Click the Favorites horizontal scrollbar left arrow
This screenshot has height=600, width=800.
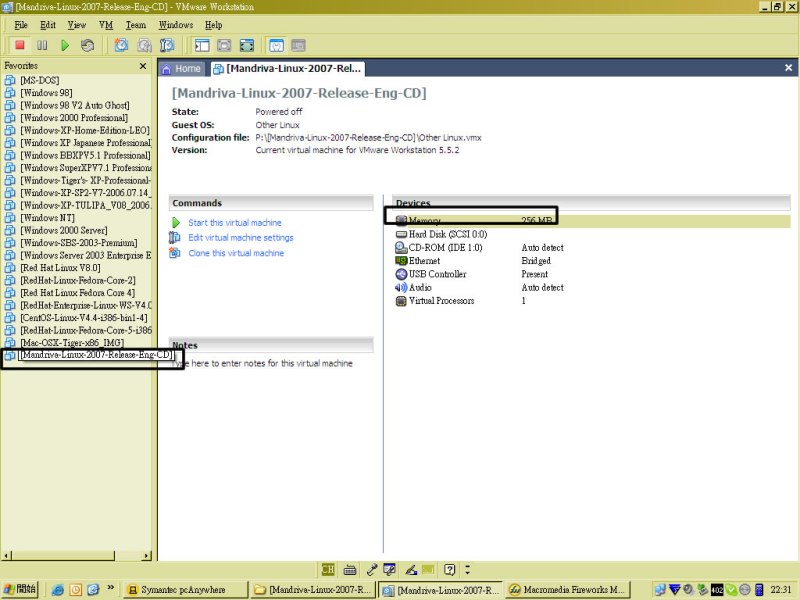(x=6, y=555)
